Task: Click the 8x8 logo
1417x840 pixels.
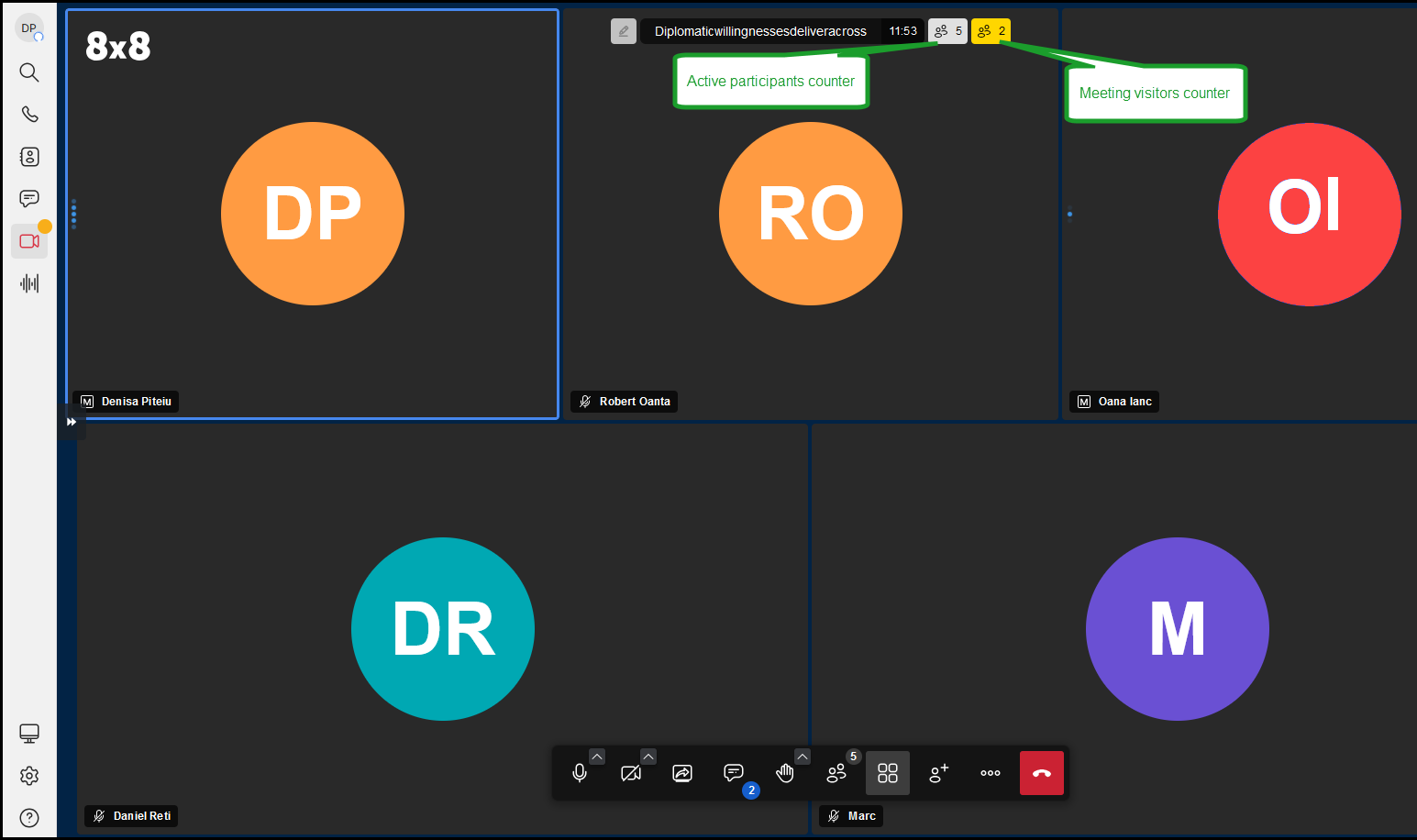Action: 118,46
